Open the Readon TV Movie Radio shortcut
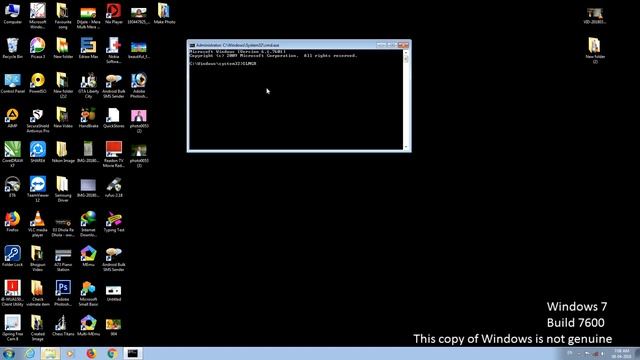Screen dimensions: 640x360 coord(113,154)
